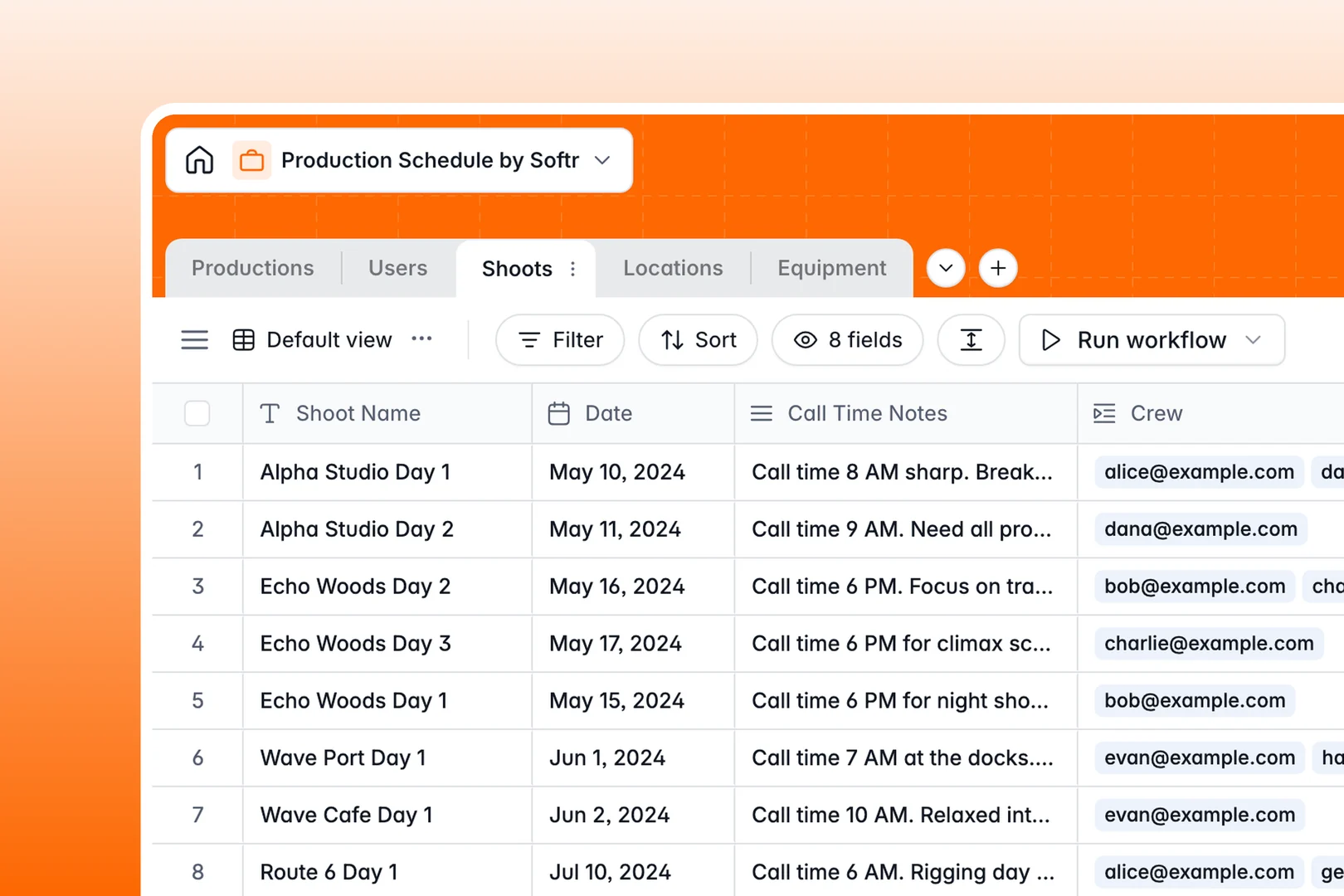The width and height of the screenshot is (1344, 896).
Task: Click the Shoot Name column header
Action: [x=387, y=413]
